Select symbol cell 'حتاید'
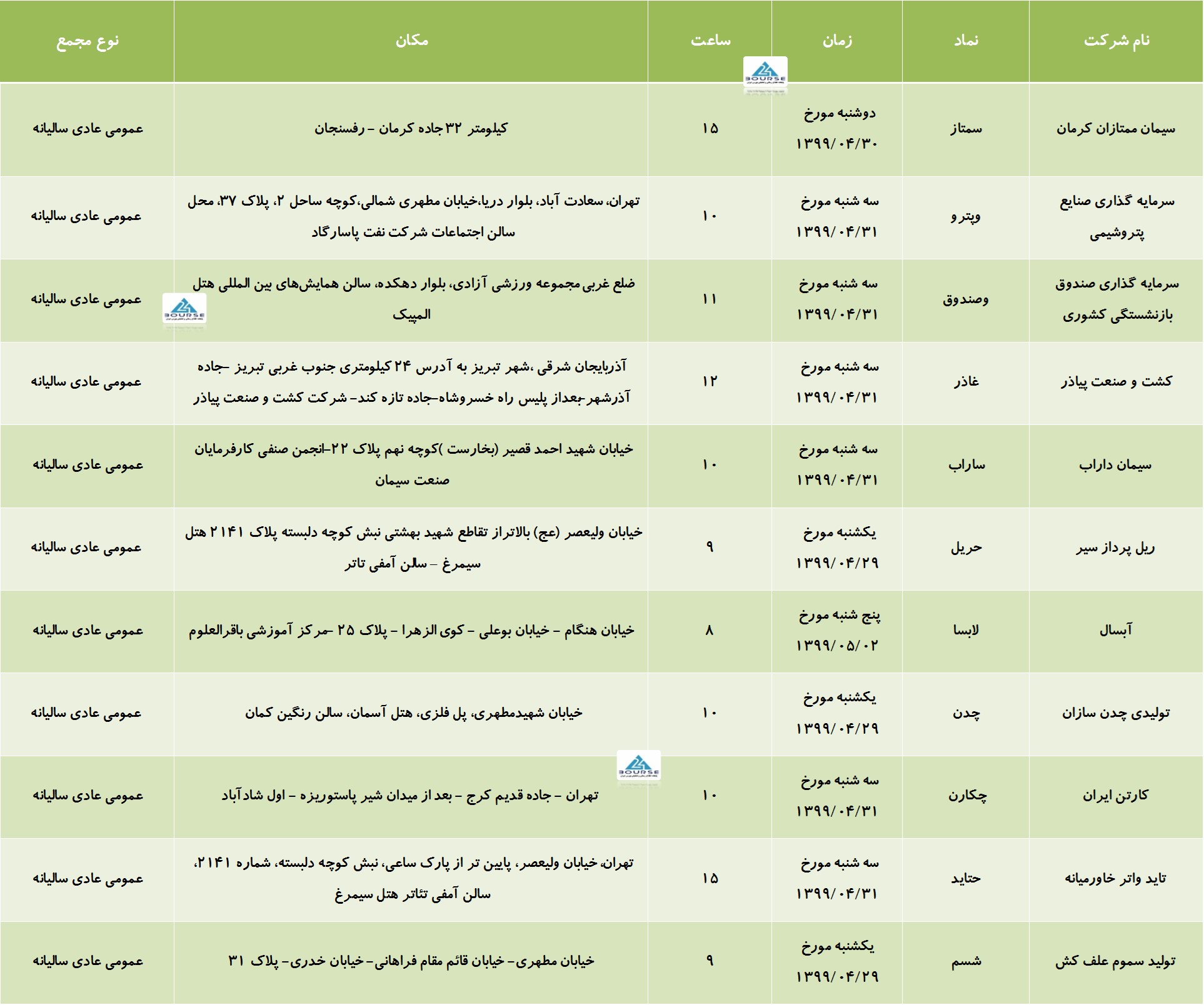The image size is (1204, 1005). click(x=966, y=879)
